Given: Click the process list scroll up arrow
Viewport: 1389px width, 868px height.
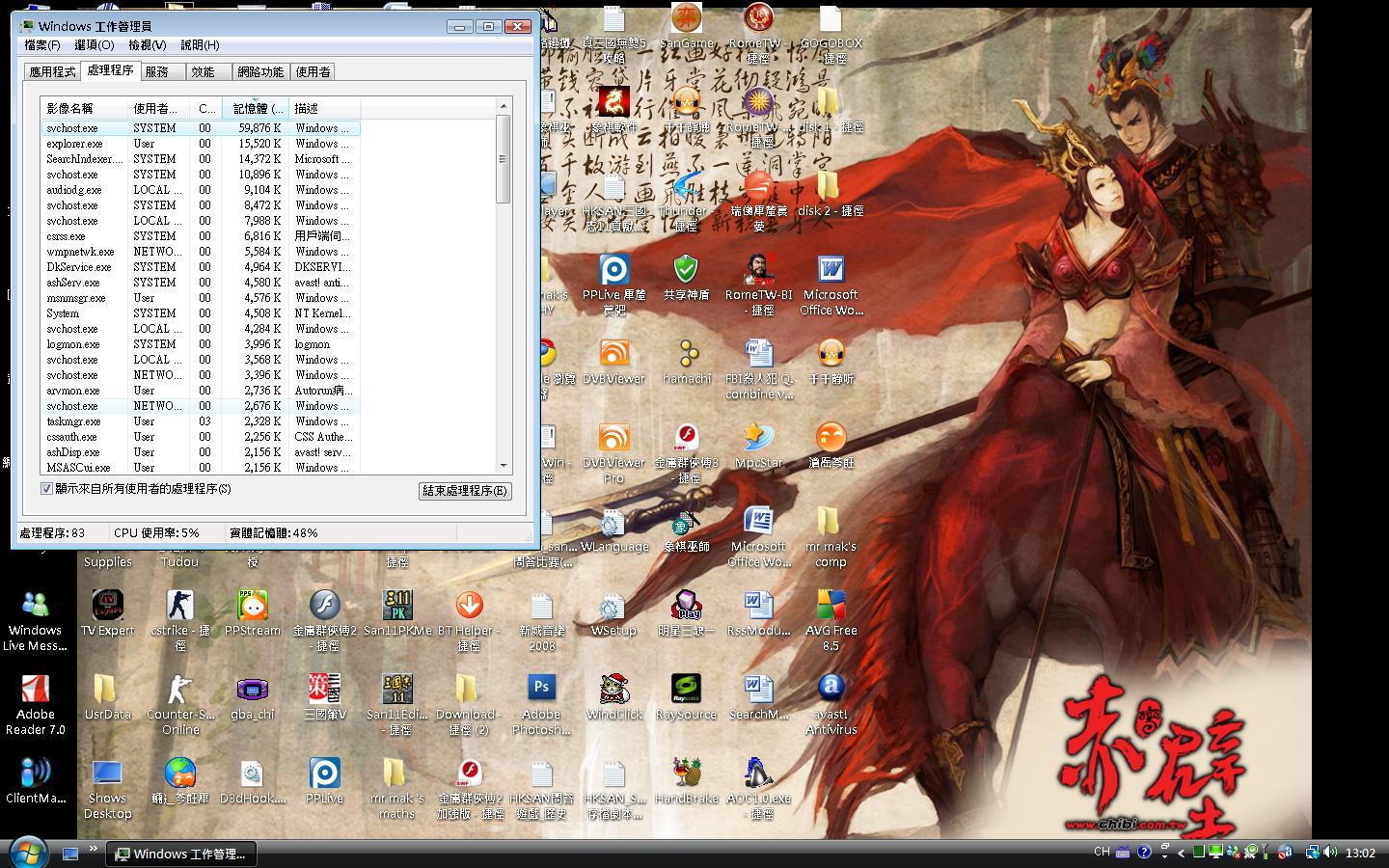Looking at the screenshot, I should tap(503, 106).
